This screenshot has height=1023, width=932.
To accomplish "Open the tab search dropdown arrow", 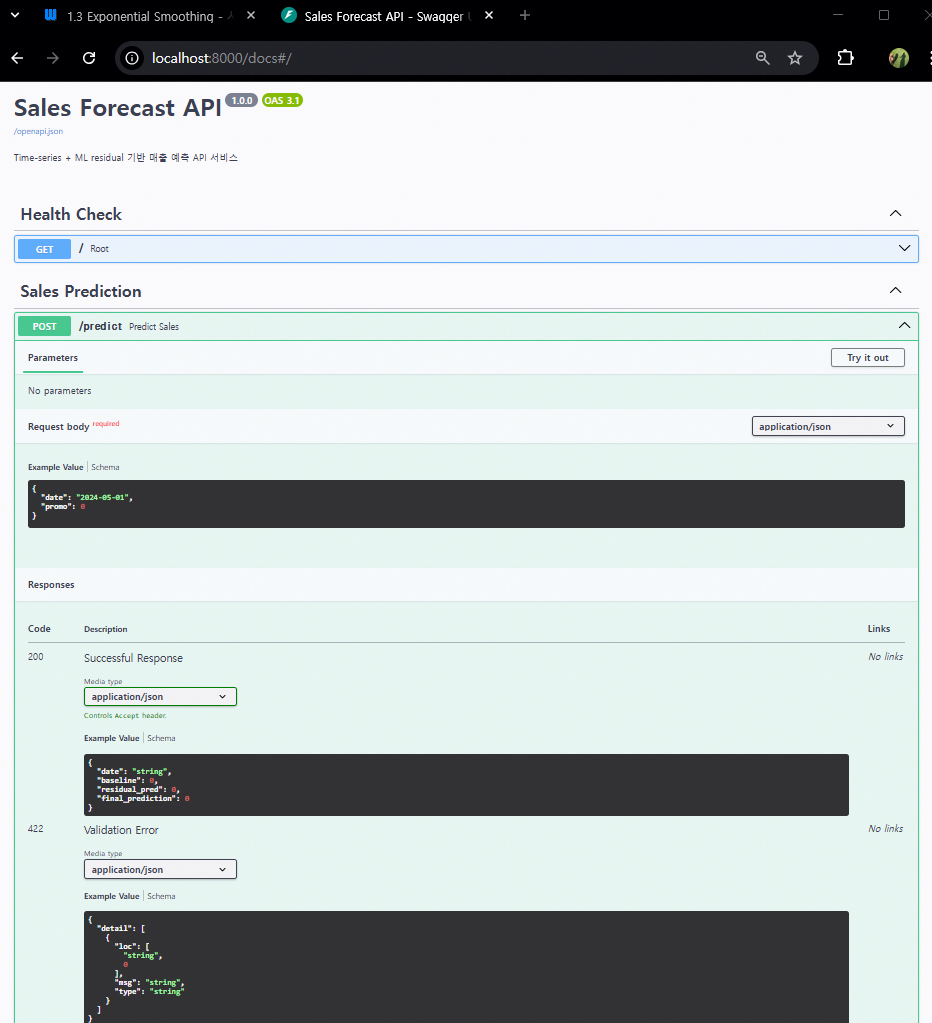I will click(x=15, y=15).
